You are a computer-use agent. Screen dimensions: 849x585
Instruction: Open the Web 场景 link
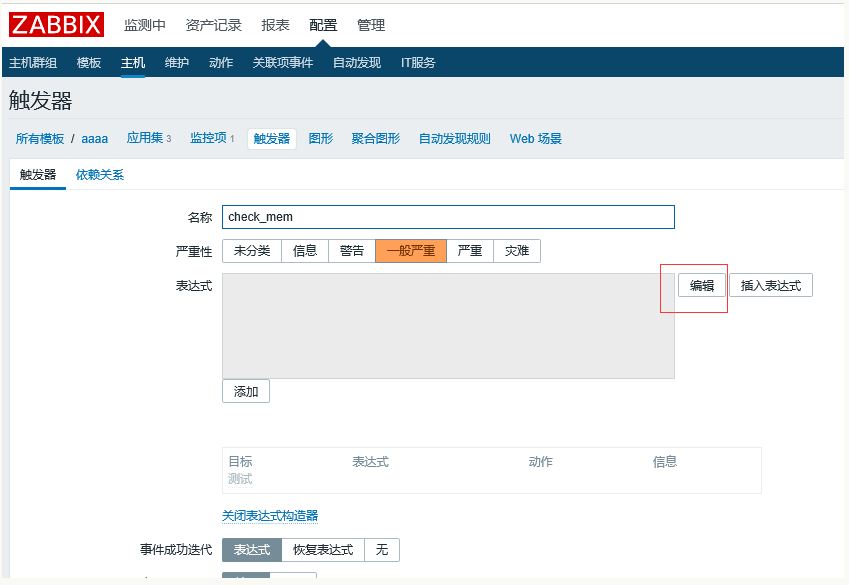[535, 139]
